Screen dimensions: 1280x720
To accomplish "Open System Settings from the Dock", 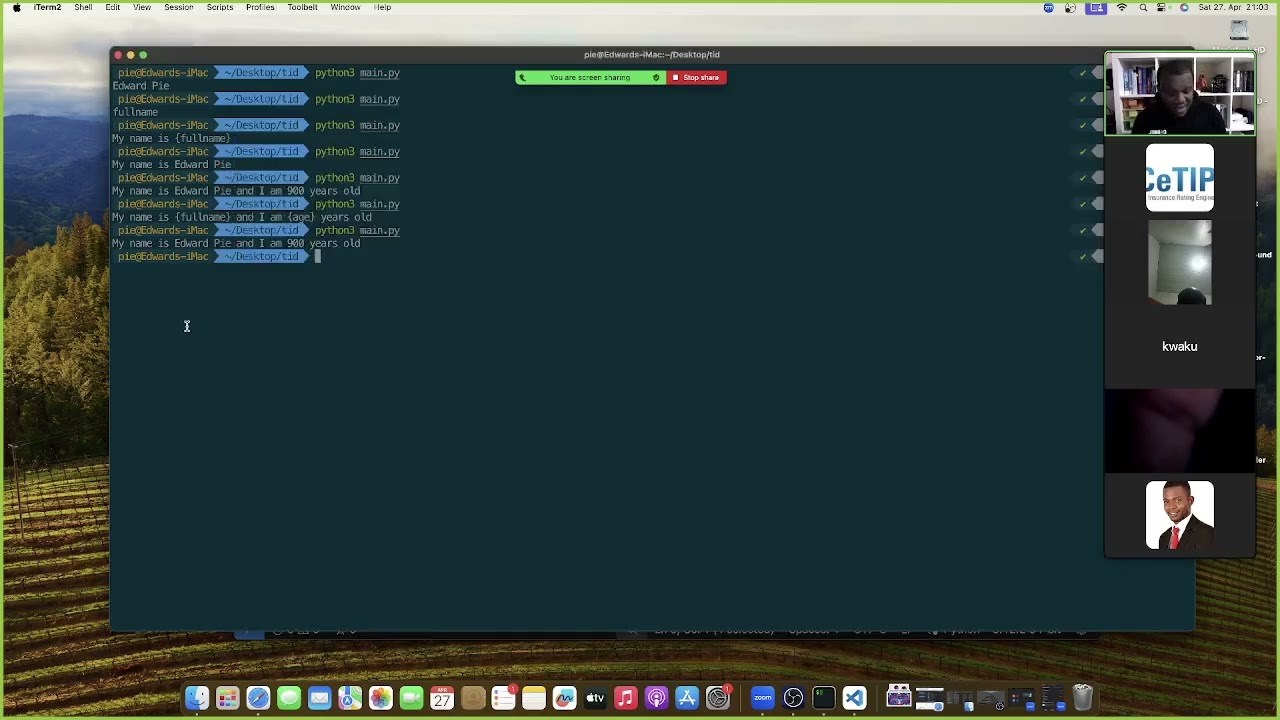I will pos(718,697).
